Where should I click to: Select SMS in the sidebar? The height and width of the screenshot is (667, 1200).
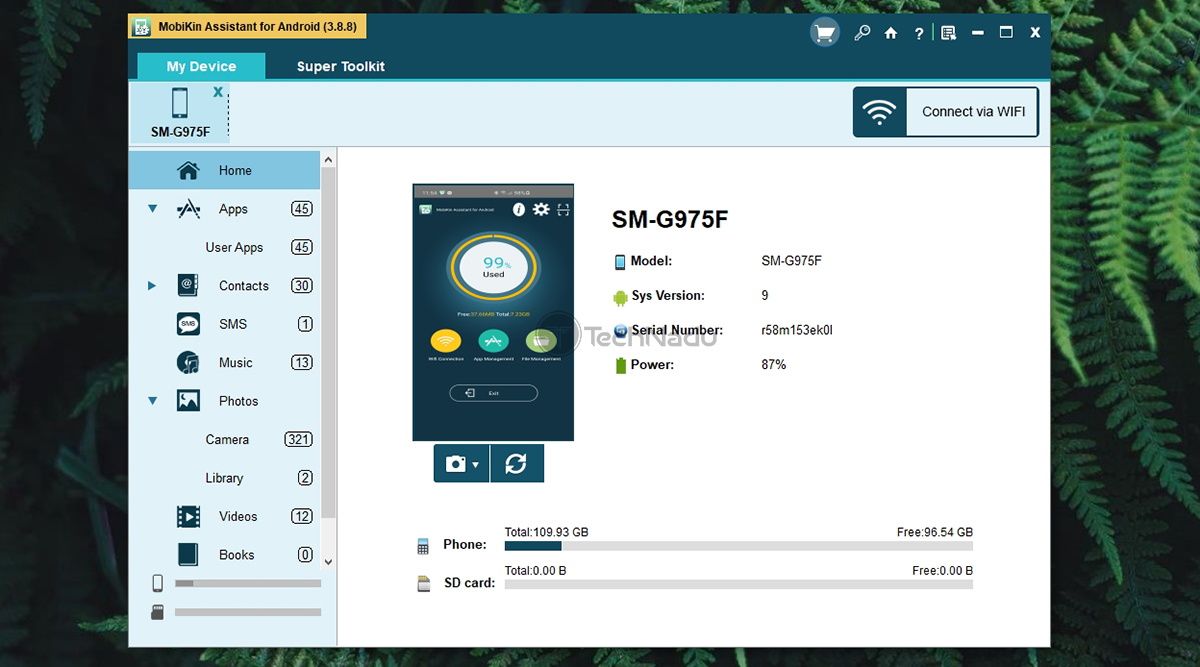click(224, 324)
